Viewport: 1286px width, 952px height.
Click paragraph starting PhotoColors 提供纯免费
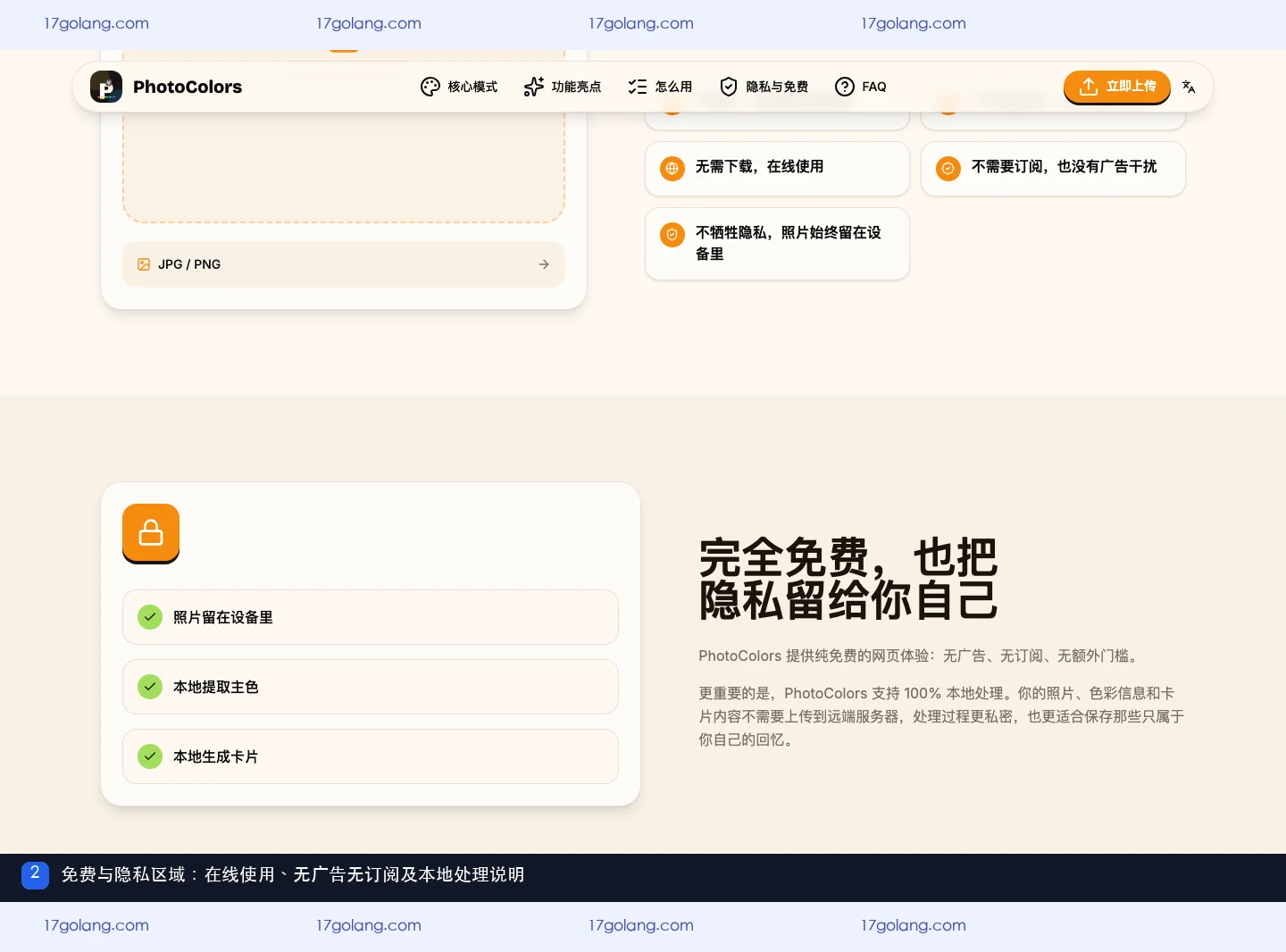tap(920, 656)
